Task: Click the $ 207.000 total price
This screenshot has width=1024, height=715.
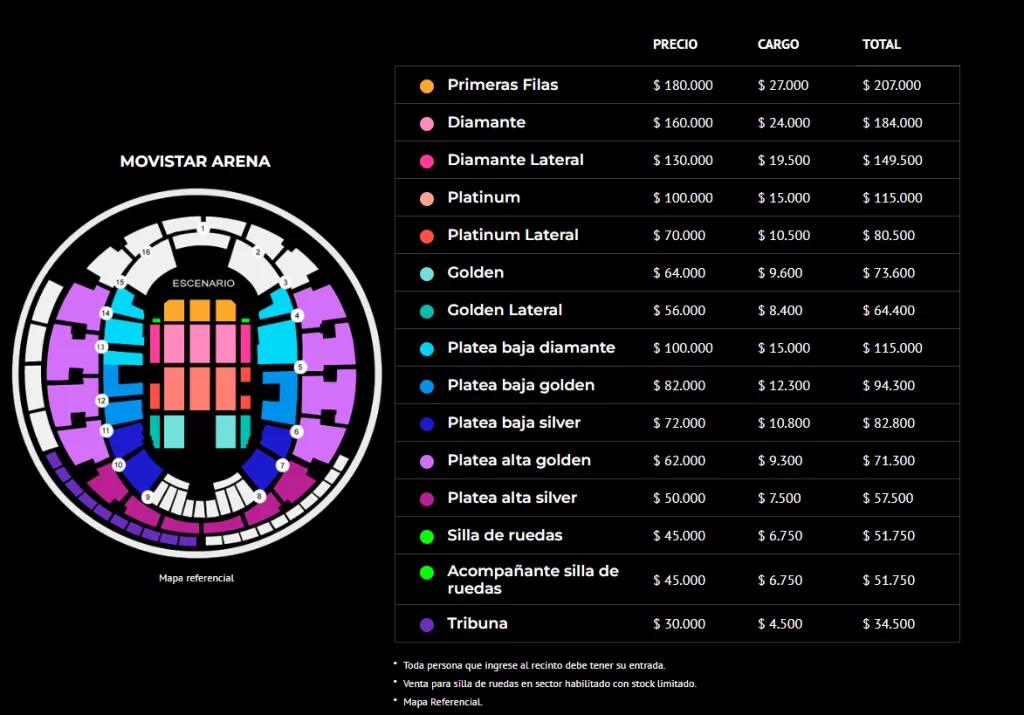Action: pos(892,86)
